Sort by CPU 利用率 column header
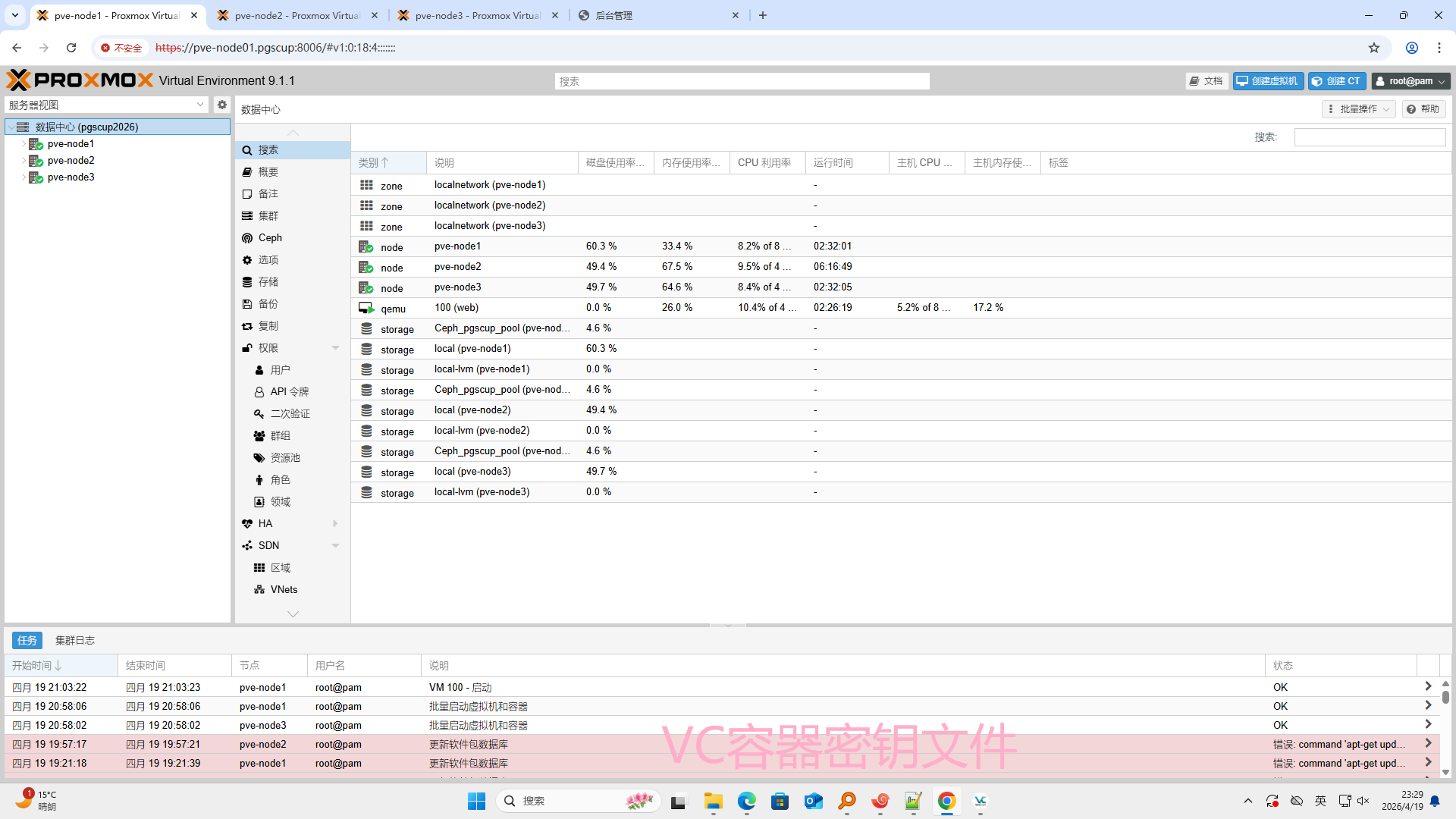The height and width of the screenshot is (819, 1456). pos(767,162)
